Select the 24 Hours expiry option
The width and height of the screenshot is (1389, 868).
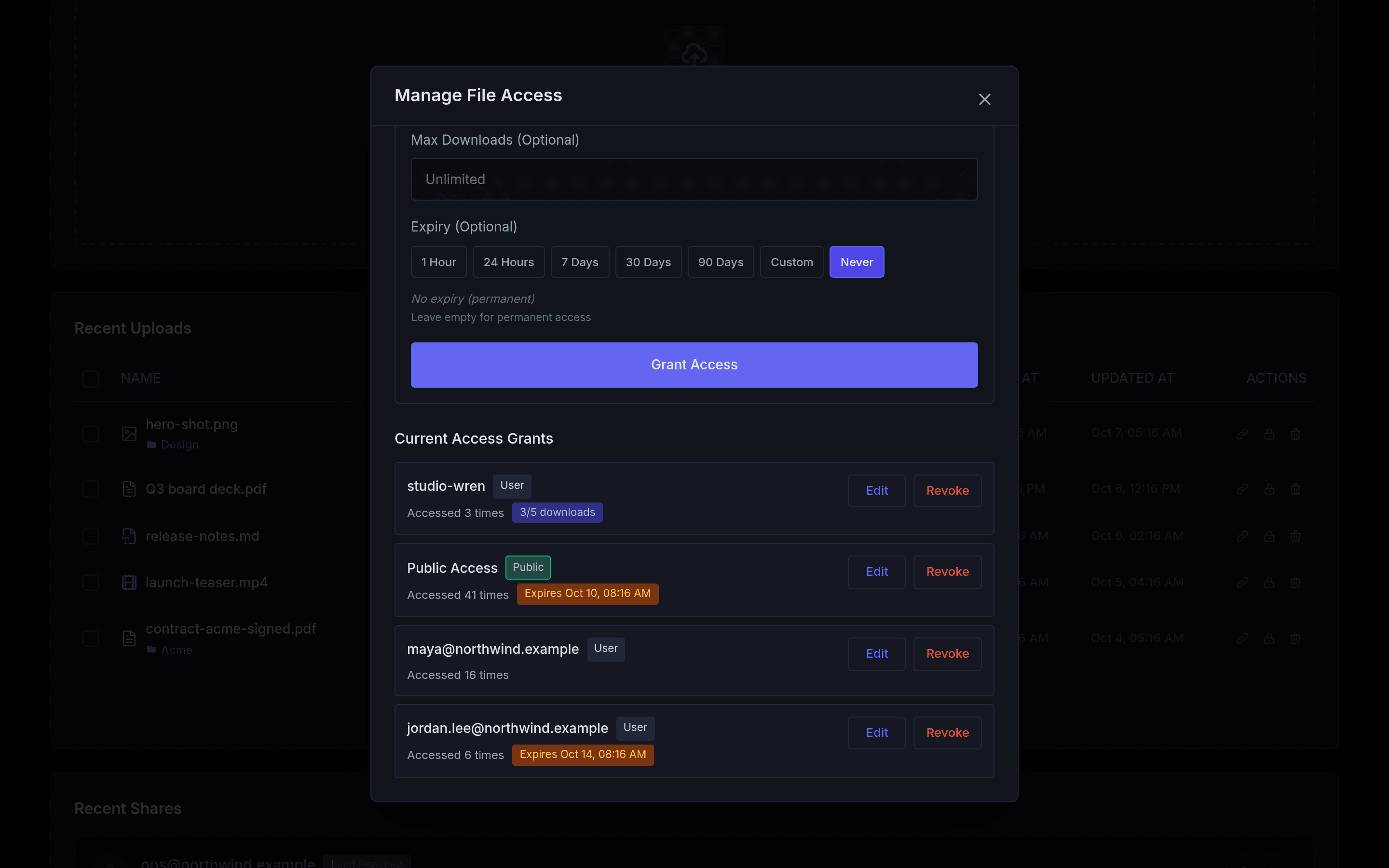click(508, 262)
